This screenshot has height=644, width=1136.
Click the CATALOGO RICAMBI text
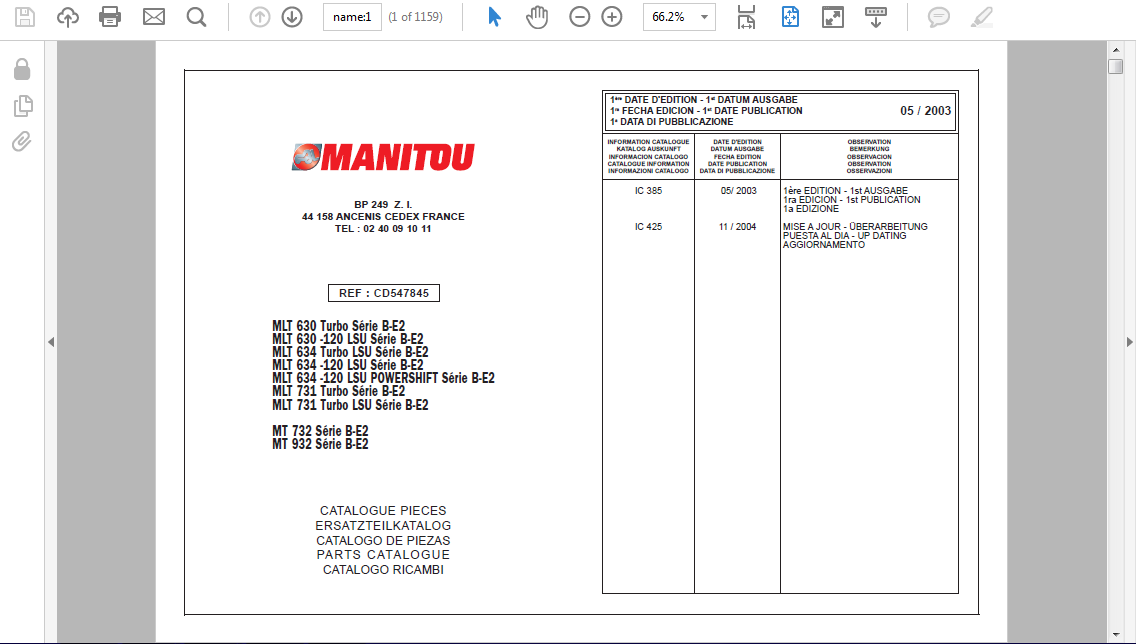point(383,570)
